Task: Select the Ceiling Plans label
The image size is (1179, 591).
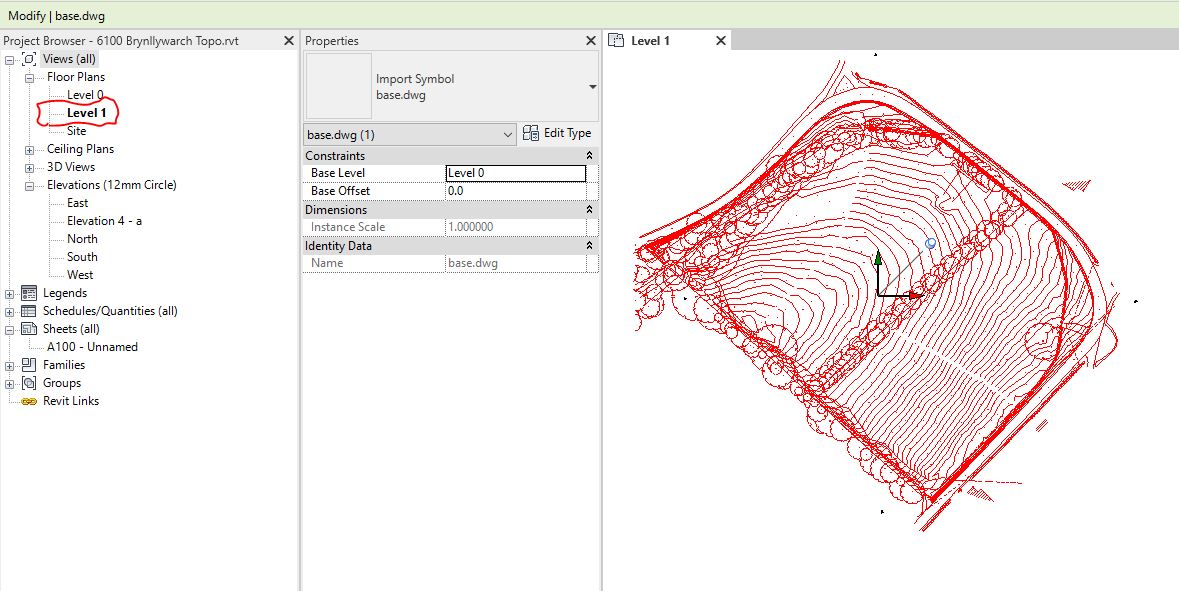Action: pyautogui.click(x=80, y=149)
